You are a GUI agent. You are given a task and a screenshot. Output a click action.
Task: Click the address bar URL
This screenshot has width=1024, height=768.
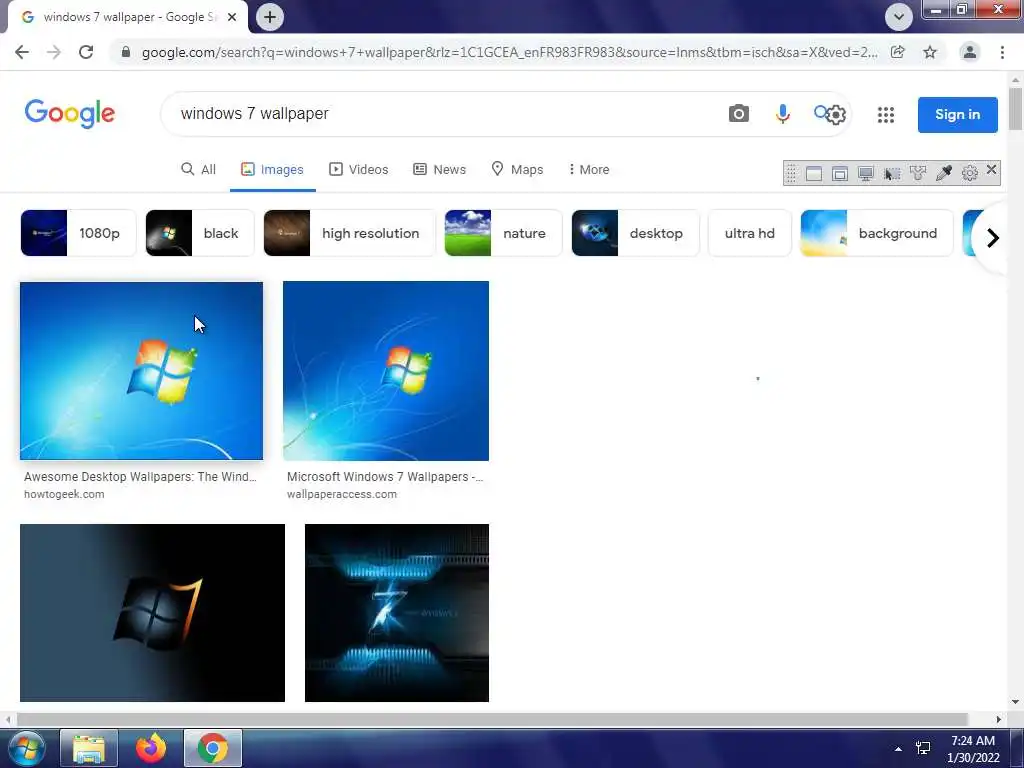click(x=509, y=52)
